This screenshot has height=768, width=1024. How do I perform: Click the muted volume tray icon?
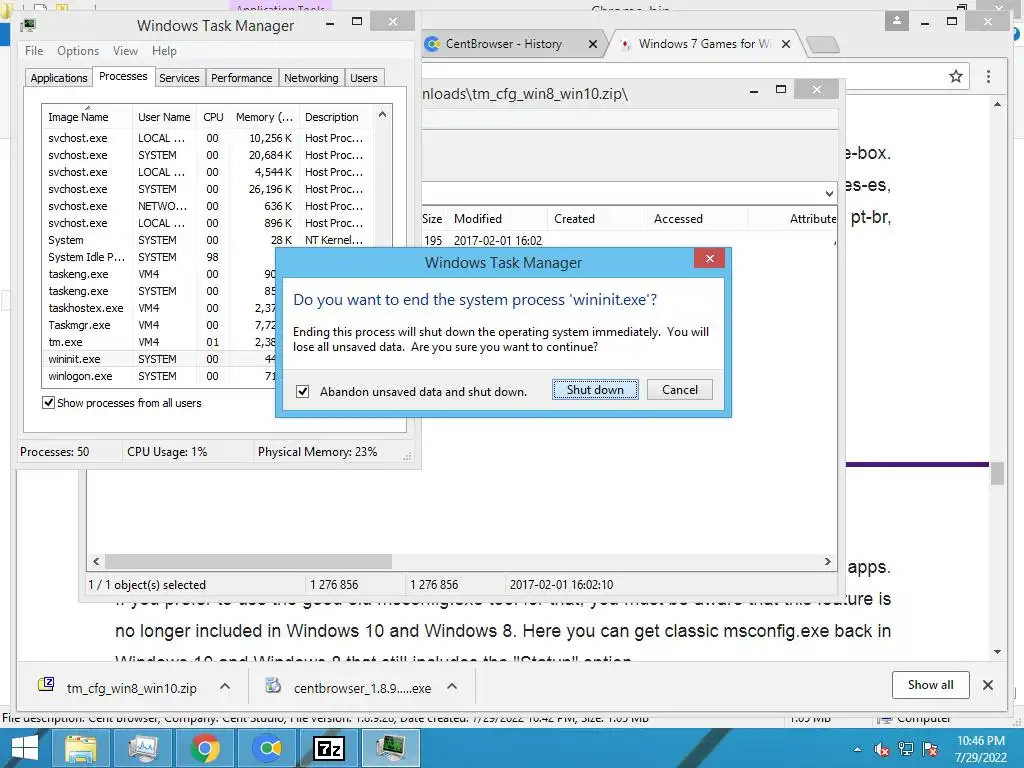point(882,749)
